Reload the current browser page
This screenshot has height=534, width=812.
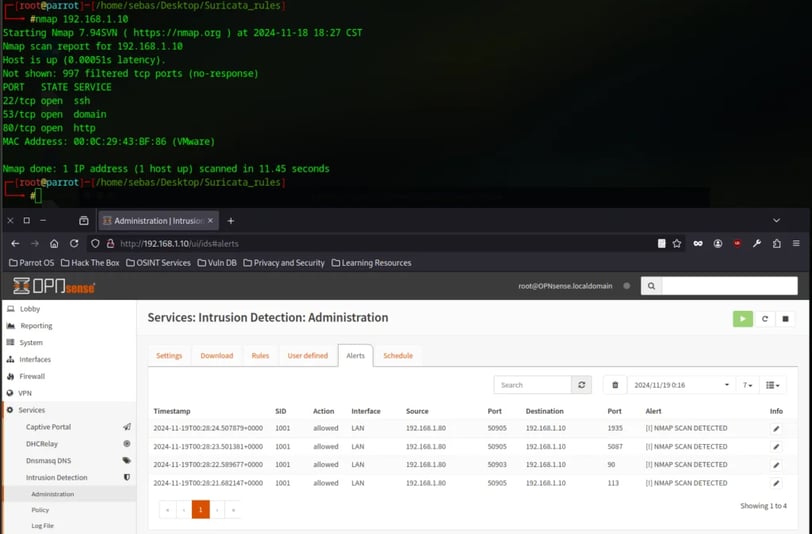click(74, 243)
